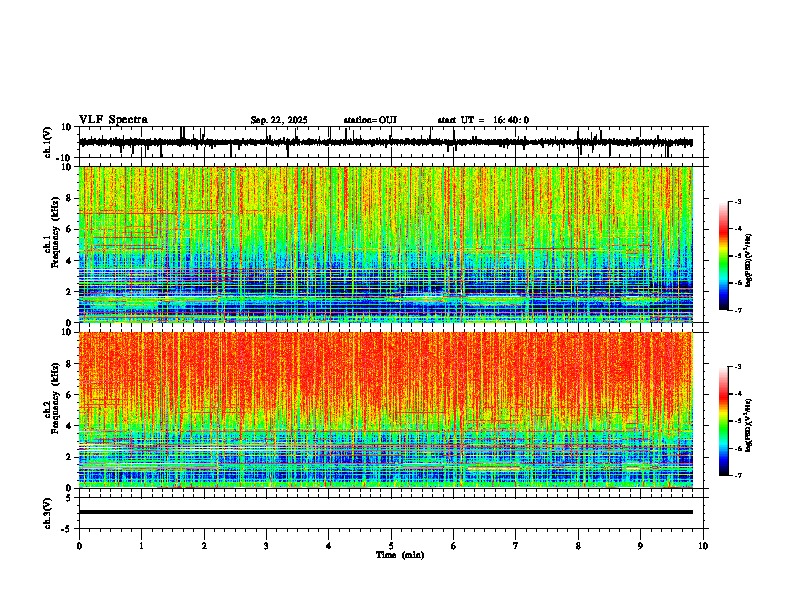Click time axis tick label "9"
This screenshot has height=612, width=792.
coord(640,546)
